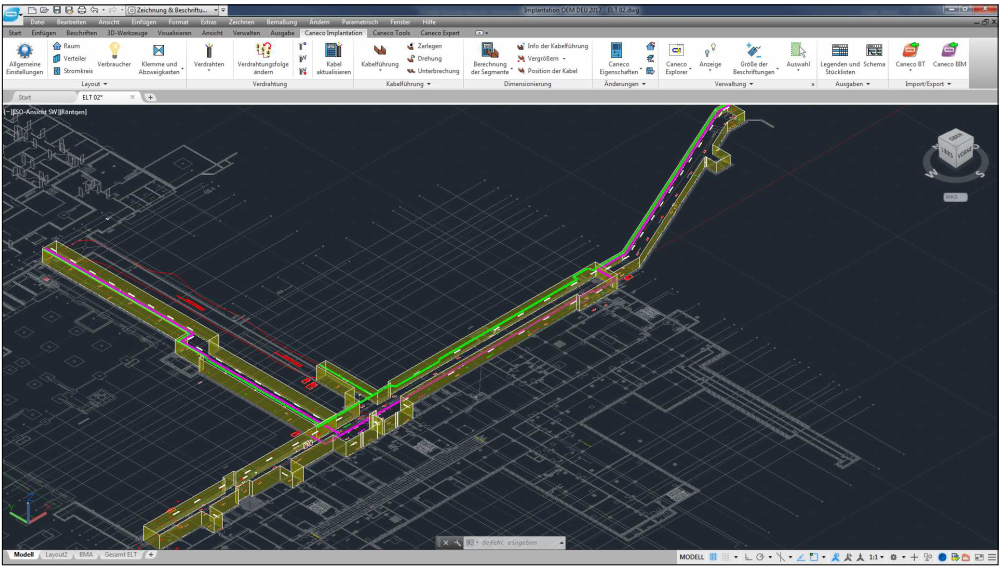
Task: Toggle the grid display in status bar
Action: click(x=713, y=557)
